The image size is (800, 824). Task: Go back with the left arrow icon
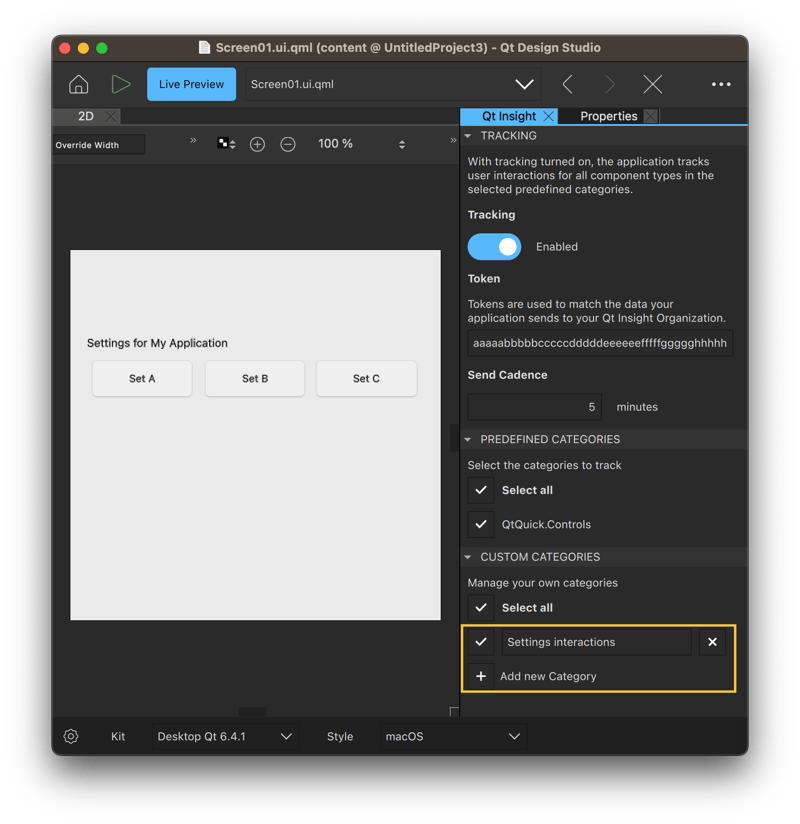[x=568, y=85]
